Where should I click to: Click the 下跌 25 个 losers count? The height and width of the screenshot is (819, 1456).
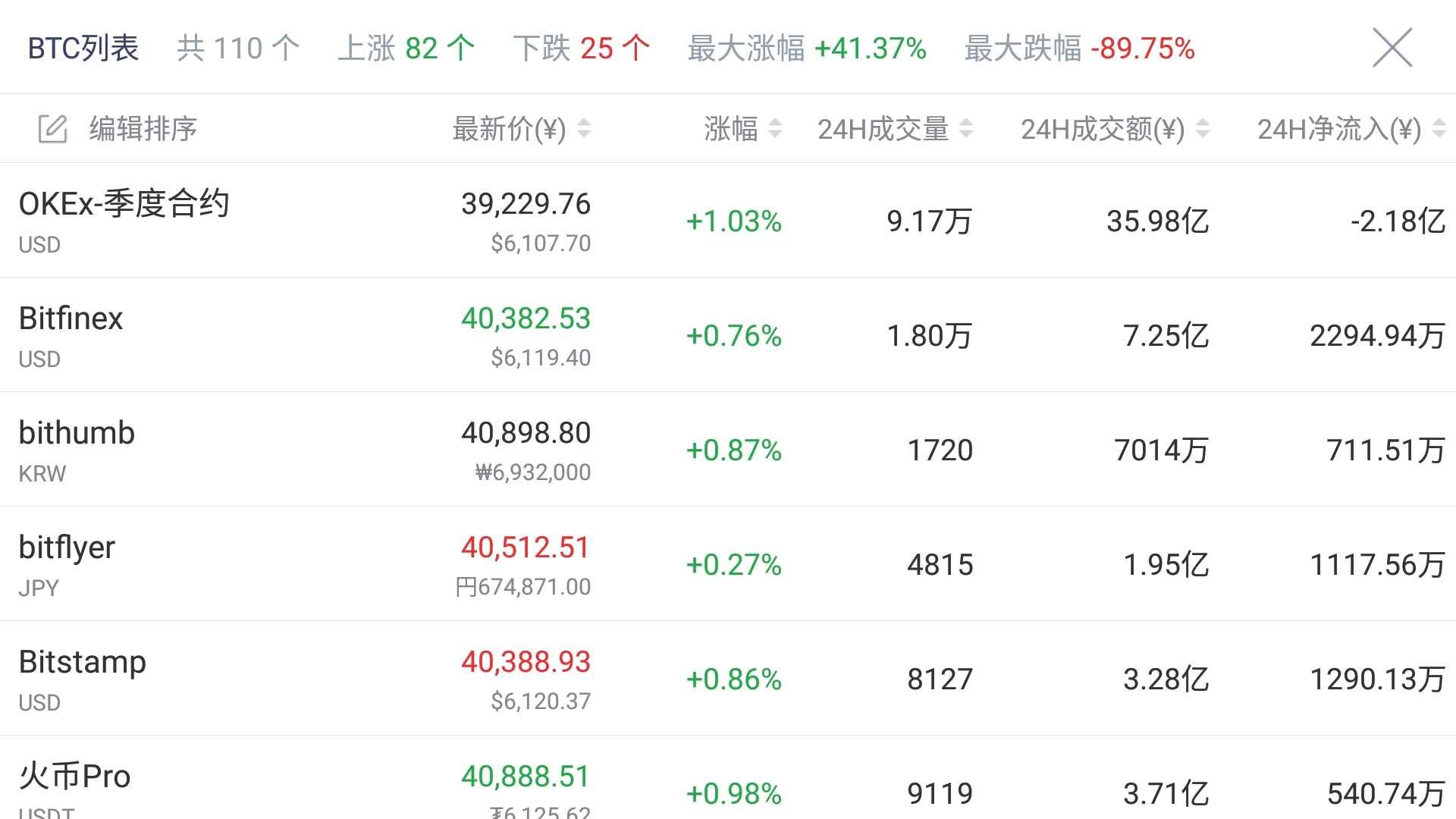pos(582,49)
